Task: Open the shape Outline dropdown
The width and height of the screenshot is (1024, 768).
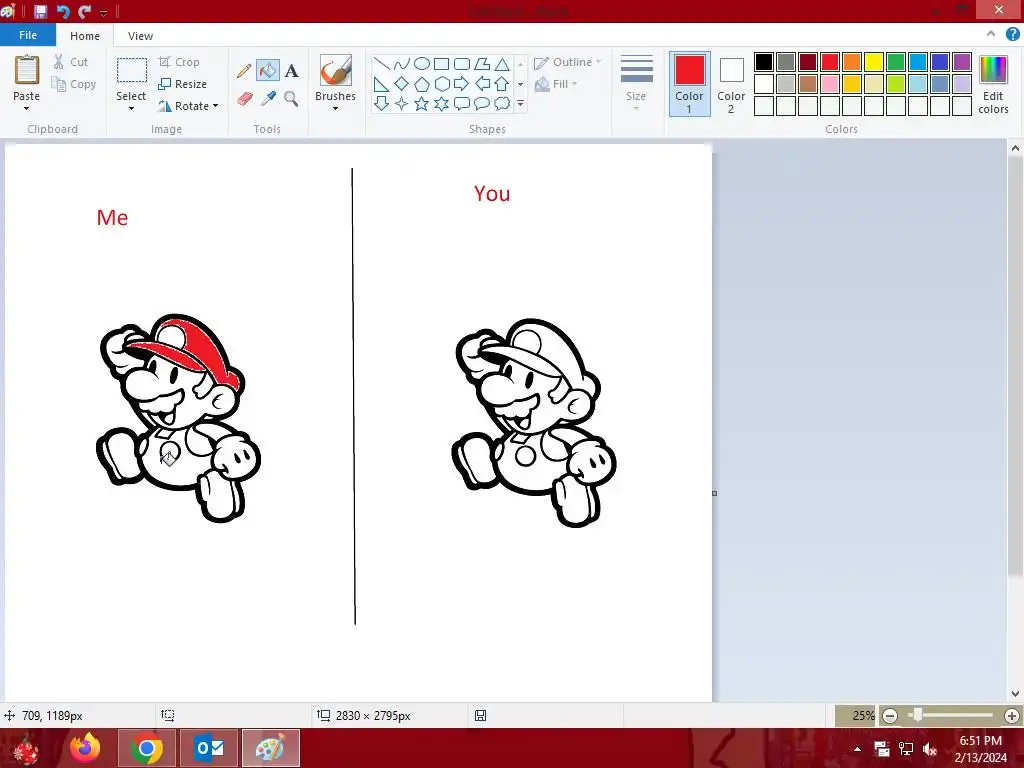Action: pyautogui.click(x=568, y=62)
